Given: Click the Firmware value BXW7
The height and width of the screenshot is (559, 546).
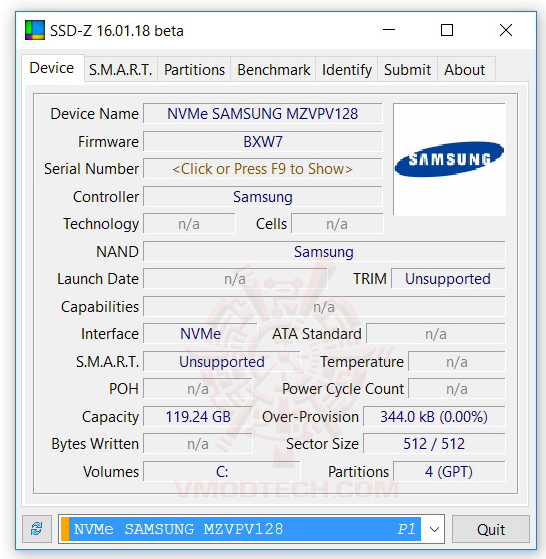Looking at the screenshot, I should [x=263, y=142].
